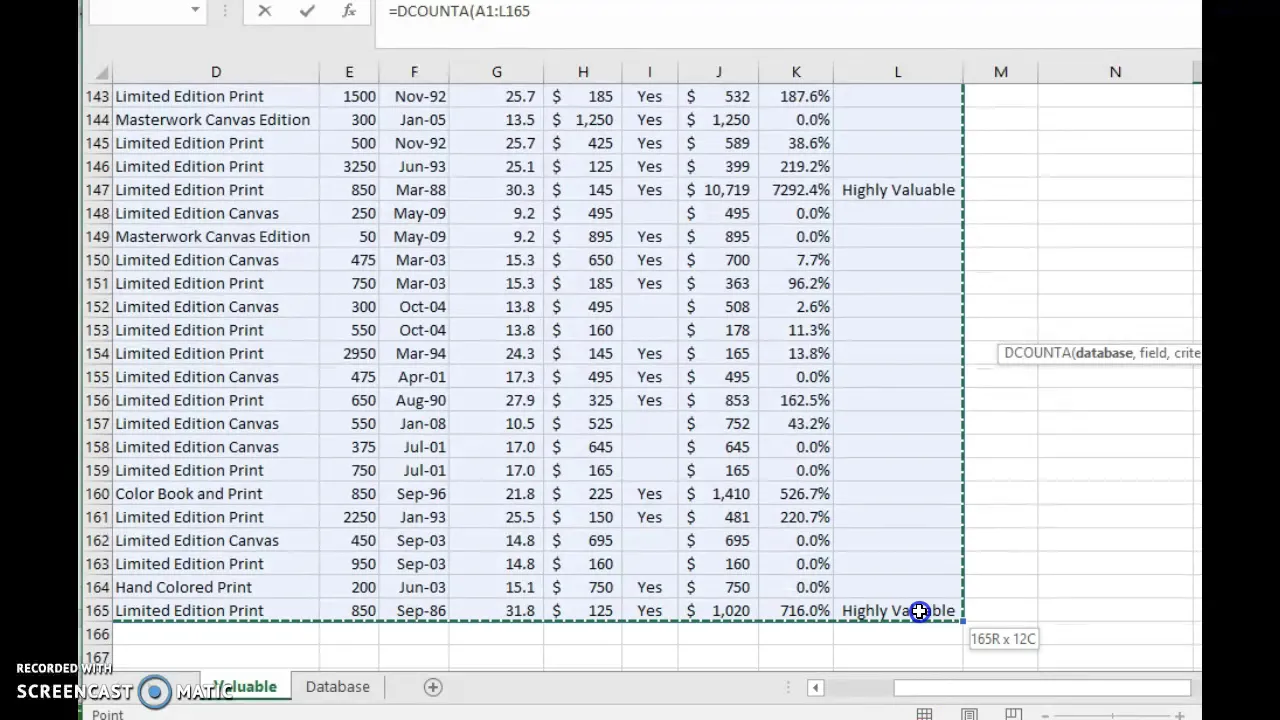Click the 31.8 cell in row 165

496,611
